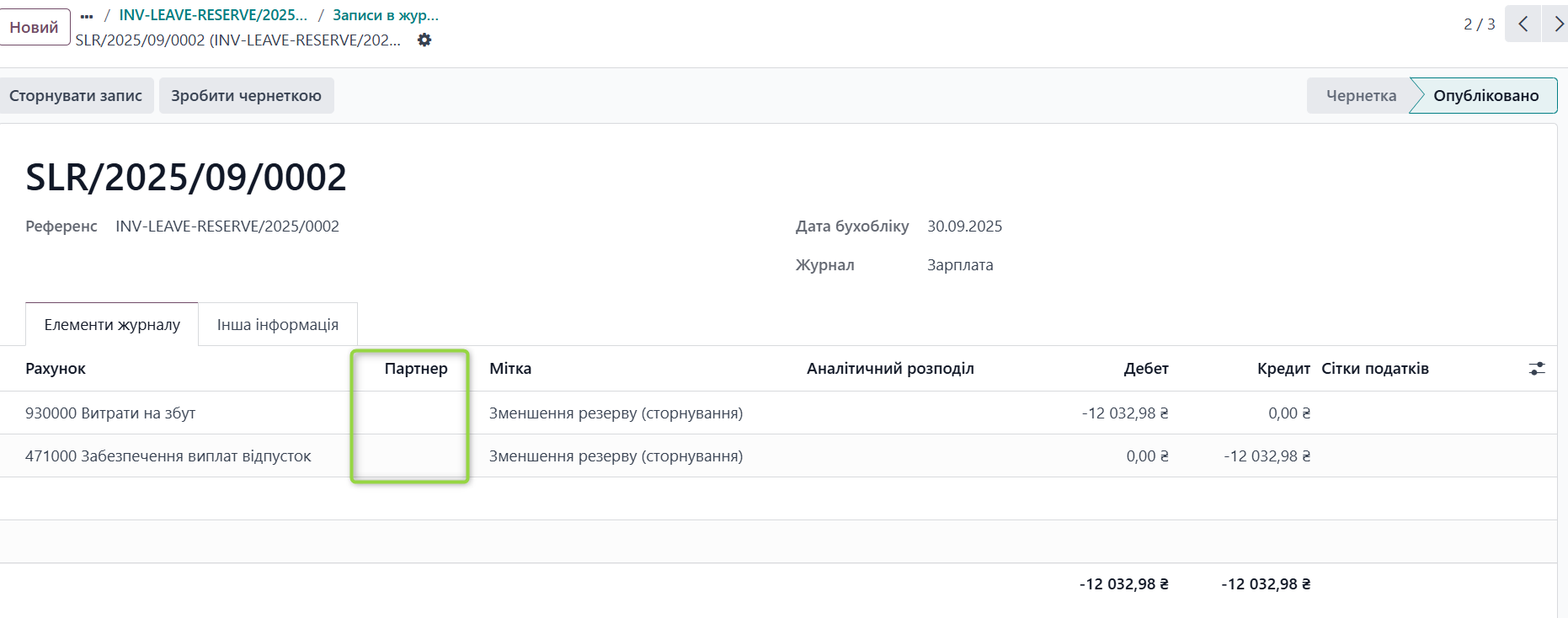This screenshot has width=1568, height=618.
Task: Go to the previous record arrow
Action: [x=1523, y=24]
